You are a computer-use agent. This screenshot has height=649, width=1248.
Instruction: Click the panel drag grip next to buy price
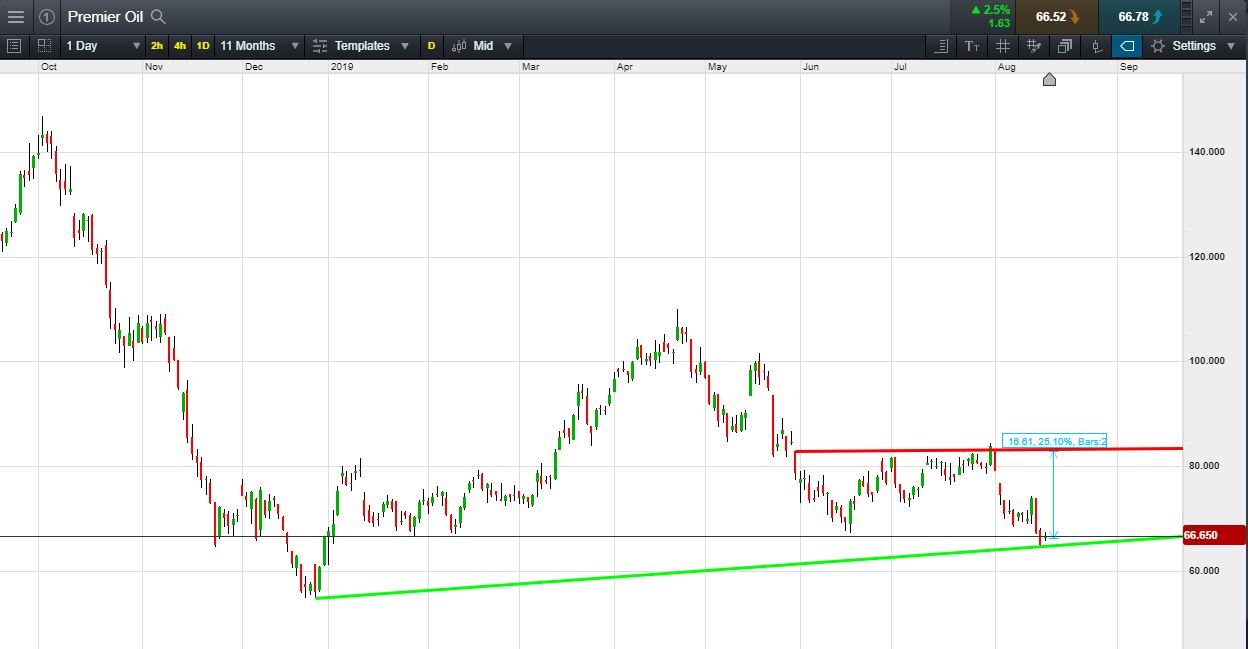1186,17
